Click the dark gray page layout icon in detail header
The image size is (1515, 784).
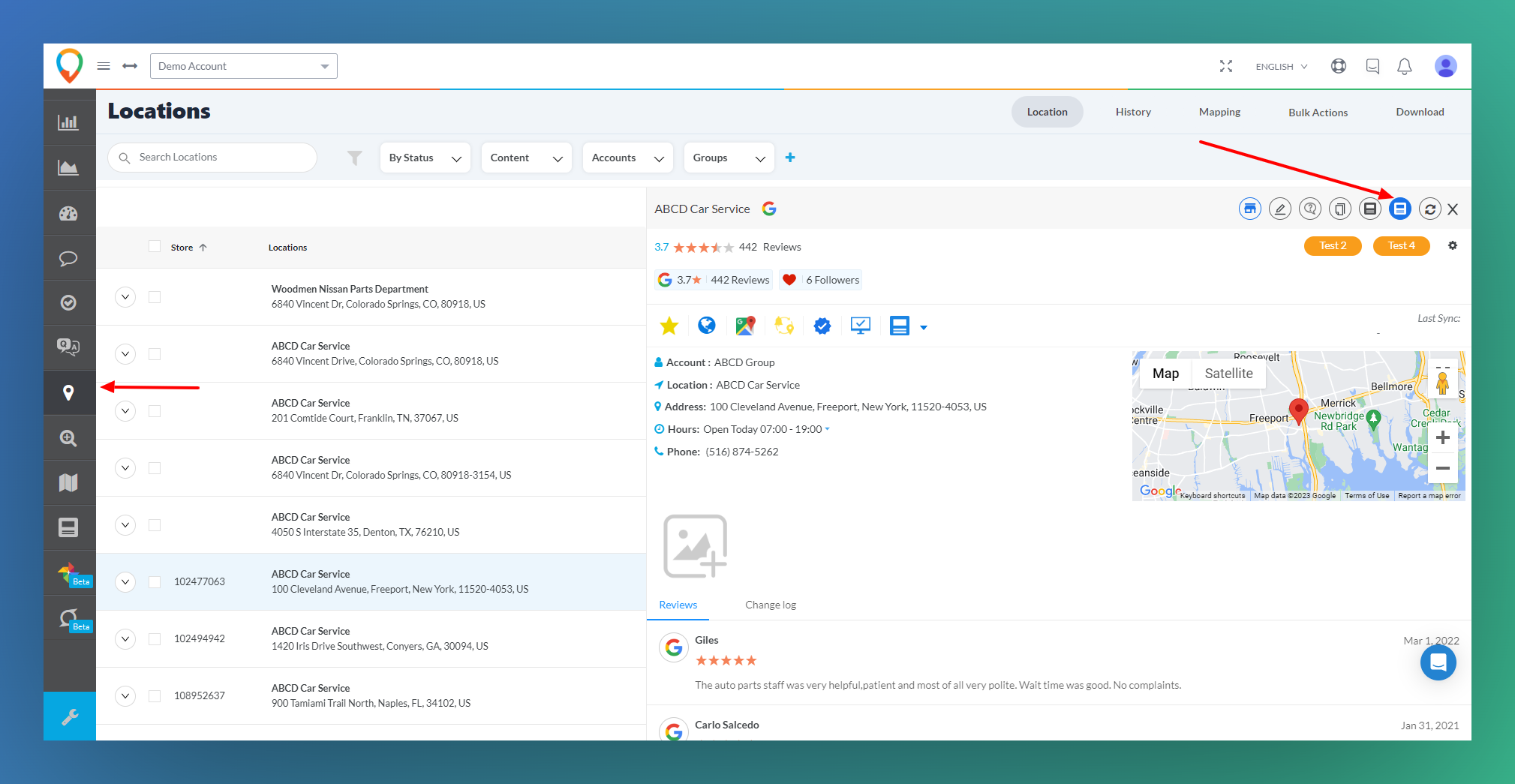point(1370,209)
